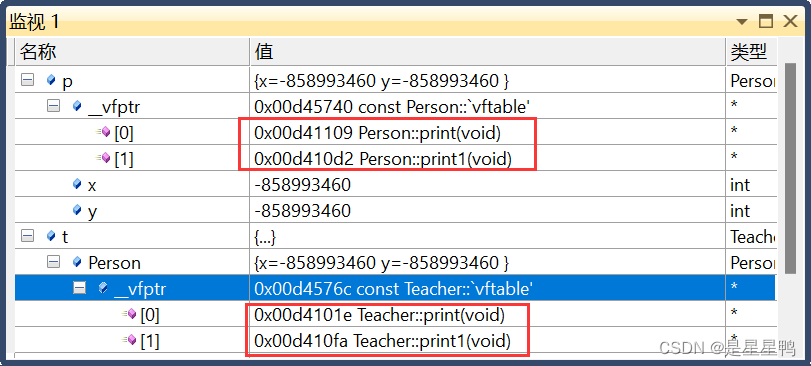This screenshot has width=811, height=366.
Task: Click icon beside Person base class entry
Action: [77, 262]
